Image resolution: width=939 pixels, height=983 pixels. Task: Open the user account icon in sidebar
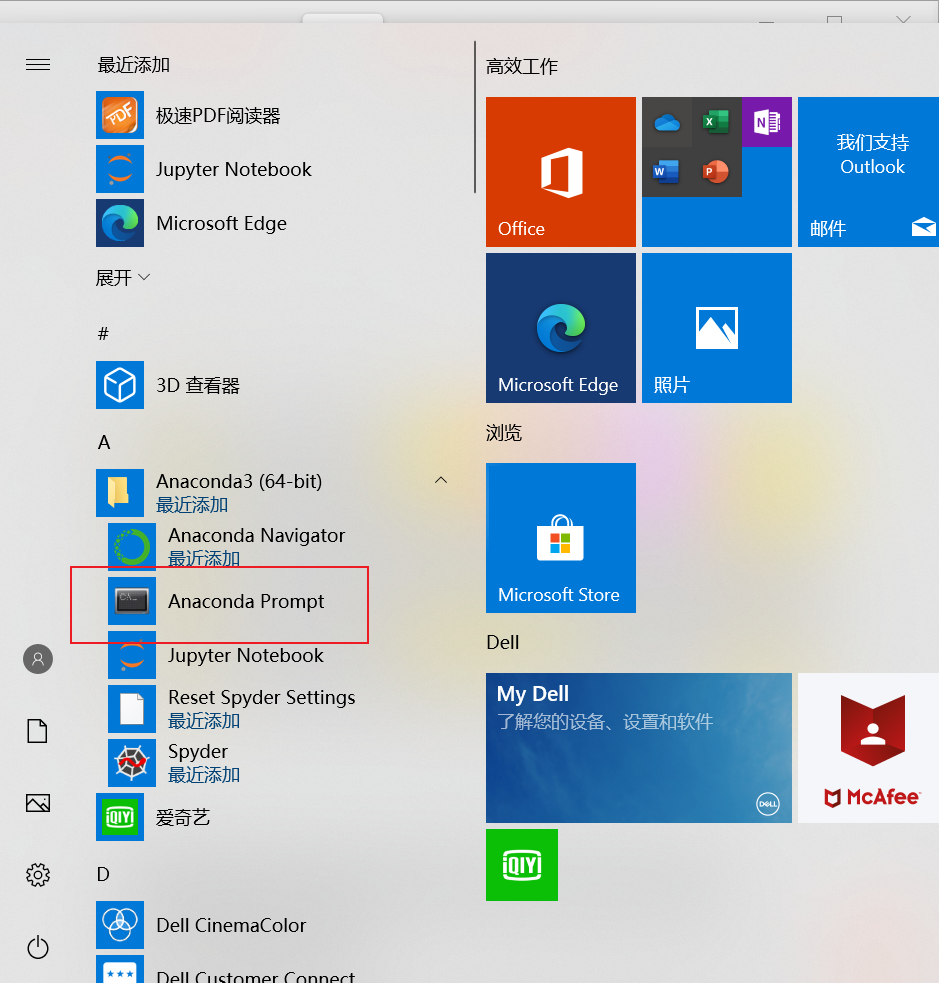(38, 659)
